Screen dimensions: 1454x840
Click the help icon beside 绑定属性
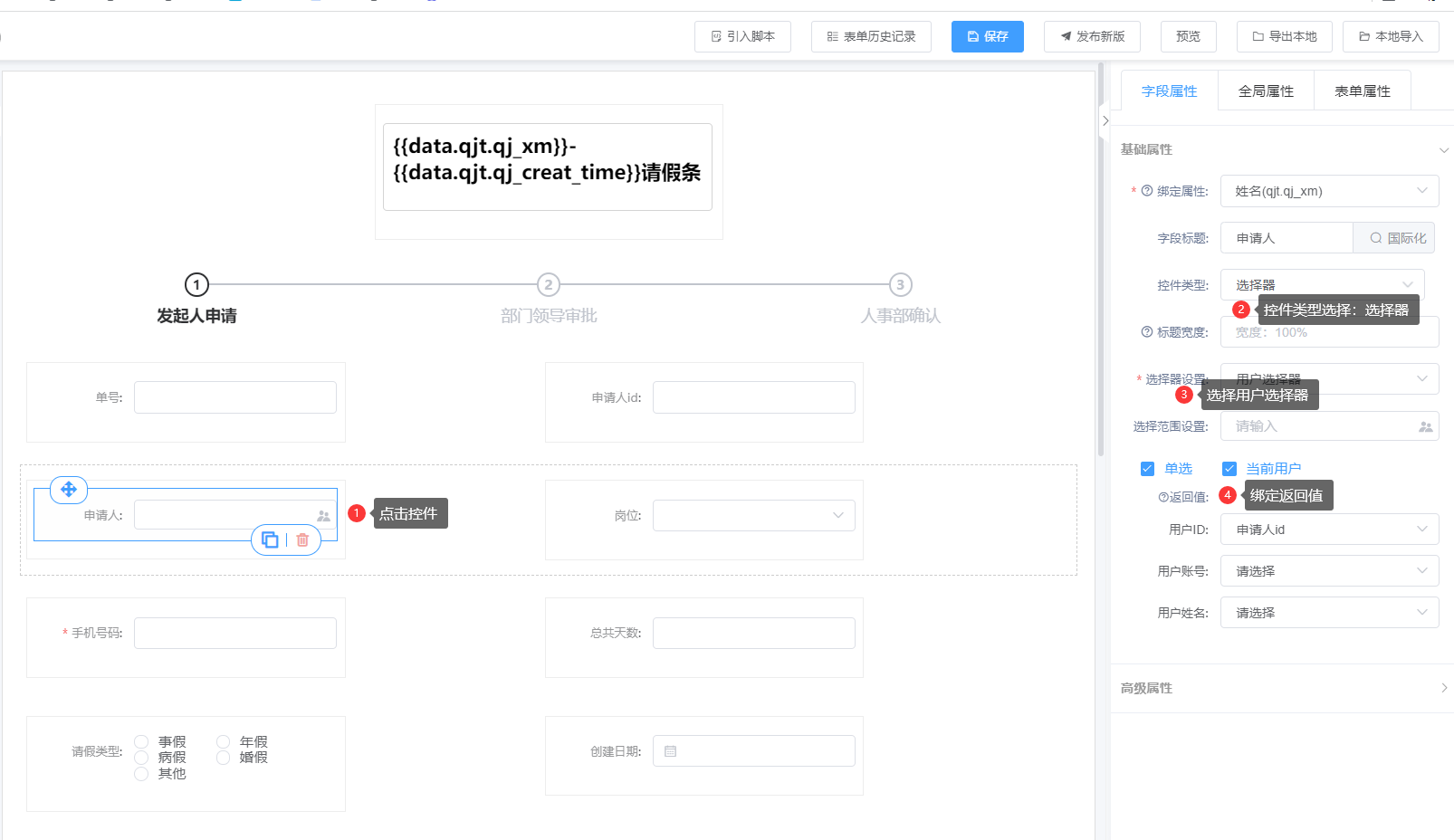[1147, 191]
